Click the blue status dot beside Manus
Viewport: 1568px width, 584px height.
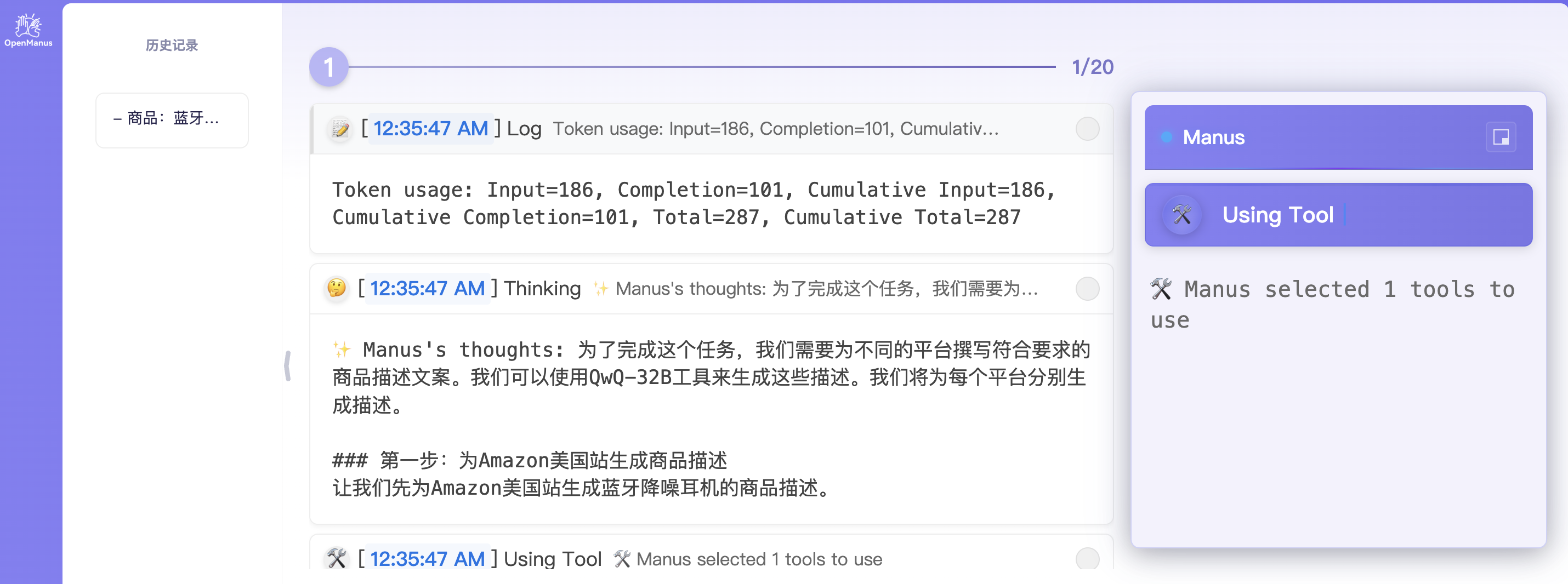point(1166,138)
